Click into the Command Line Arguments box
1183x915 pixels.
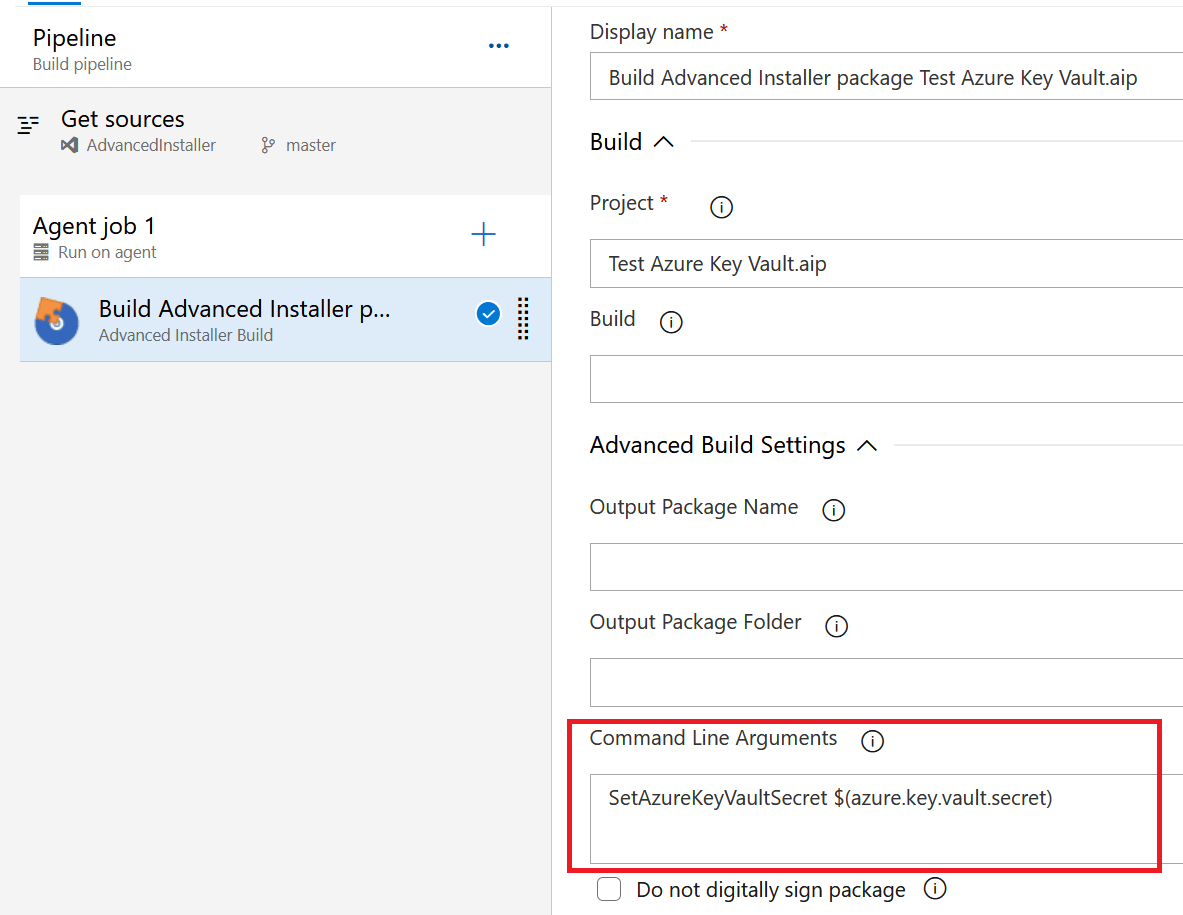point(886,818)
